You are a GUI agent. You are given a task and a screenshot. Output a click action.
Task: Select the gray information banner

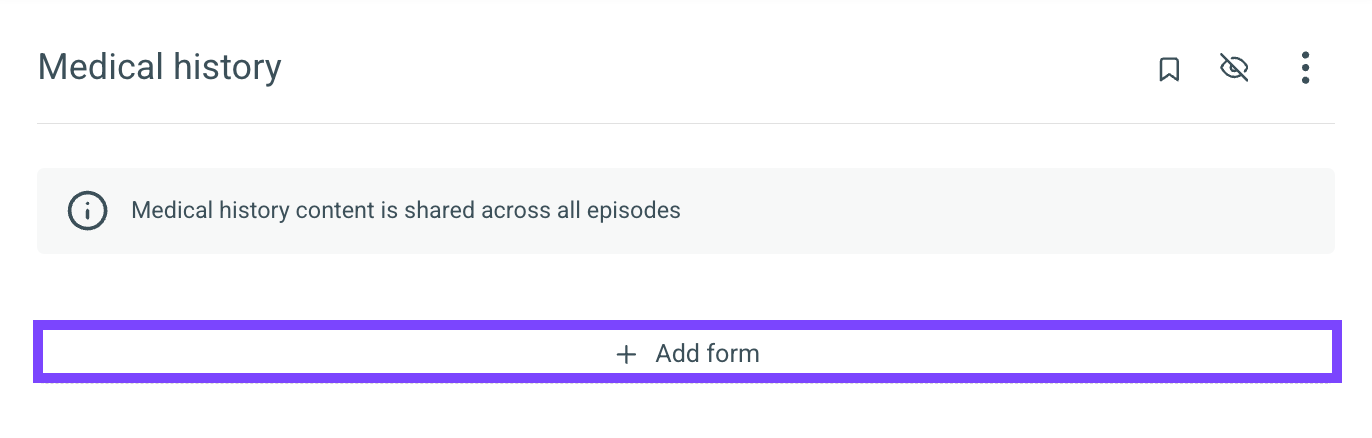pos(686,211)
